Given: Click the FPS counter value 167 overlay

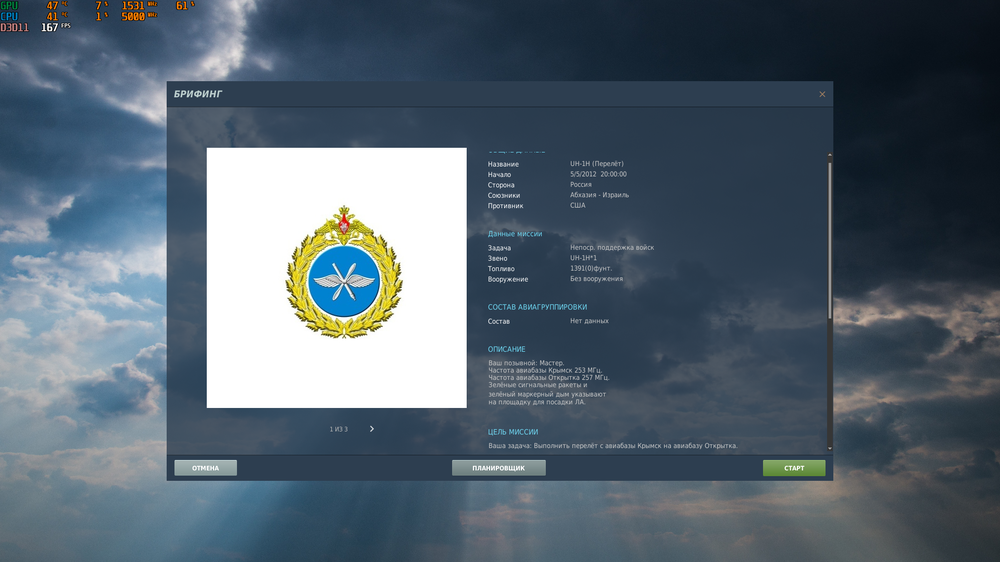Looking at the screenshot, I should [50, 27].
